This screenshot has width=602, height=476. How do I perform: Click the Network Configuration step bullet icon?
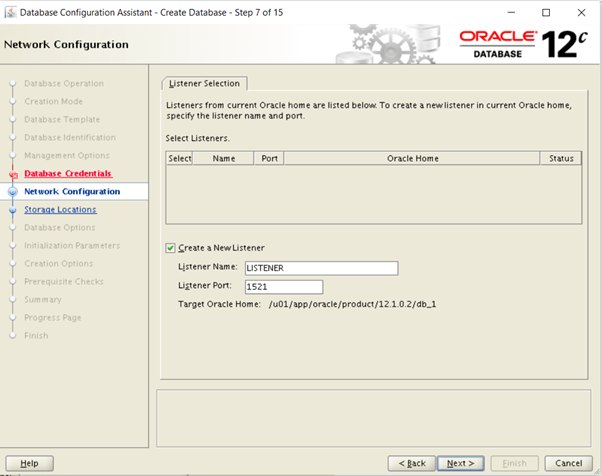[x=14, y=192]
